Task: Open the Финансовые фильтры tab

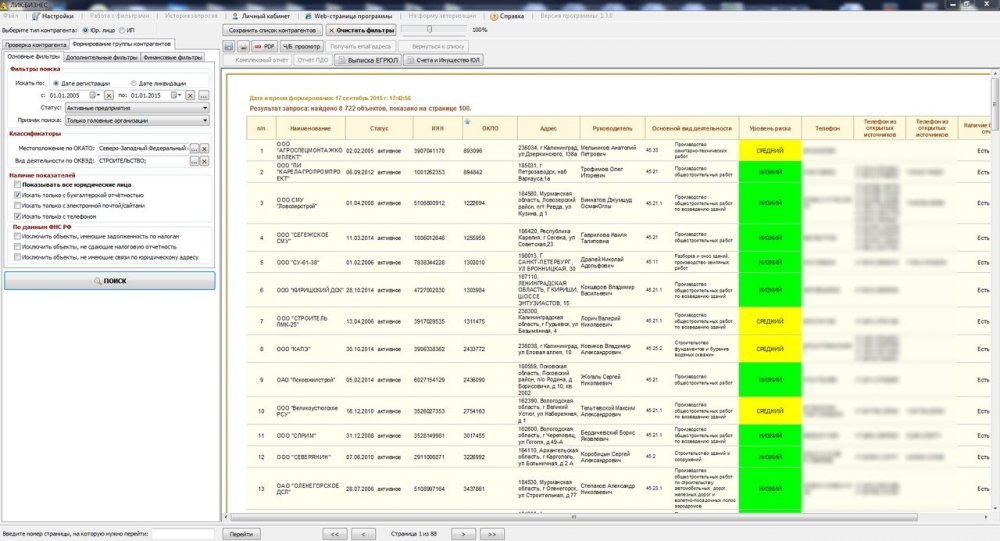Action: 173,57
